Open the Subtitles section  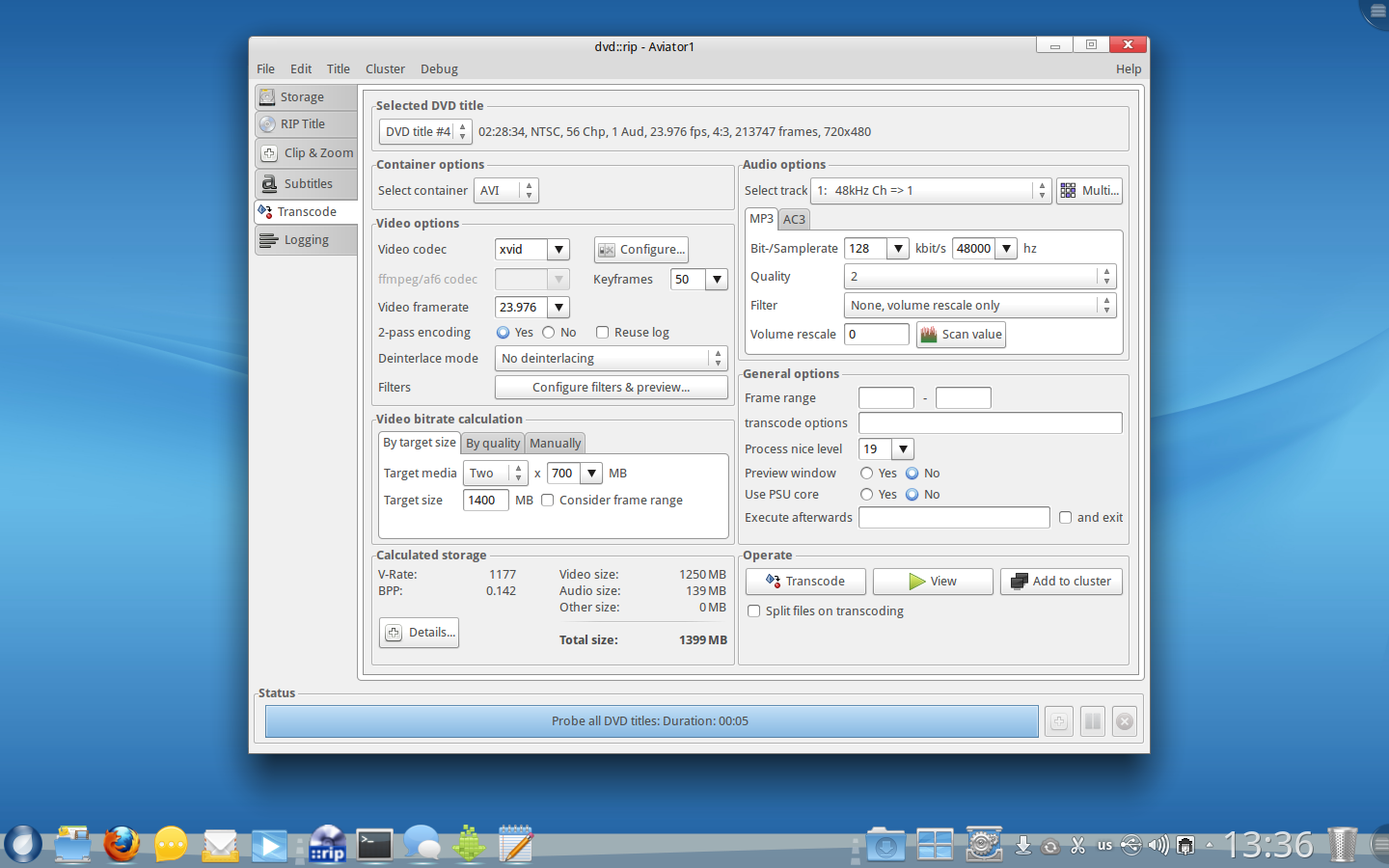(307, 184)
